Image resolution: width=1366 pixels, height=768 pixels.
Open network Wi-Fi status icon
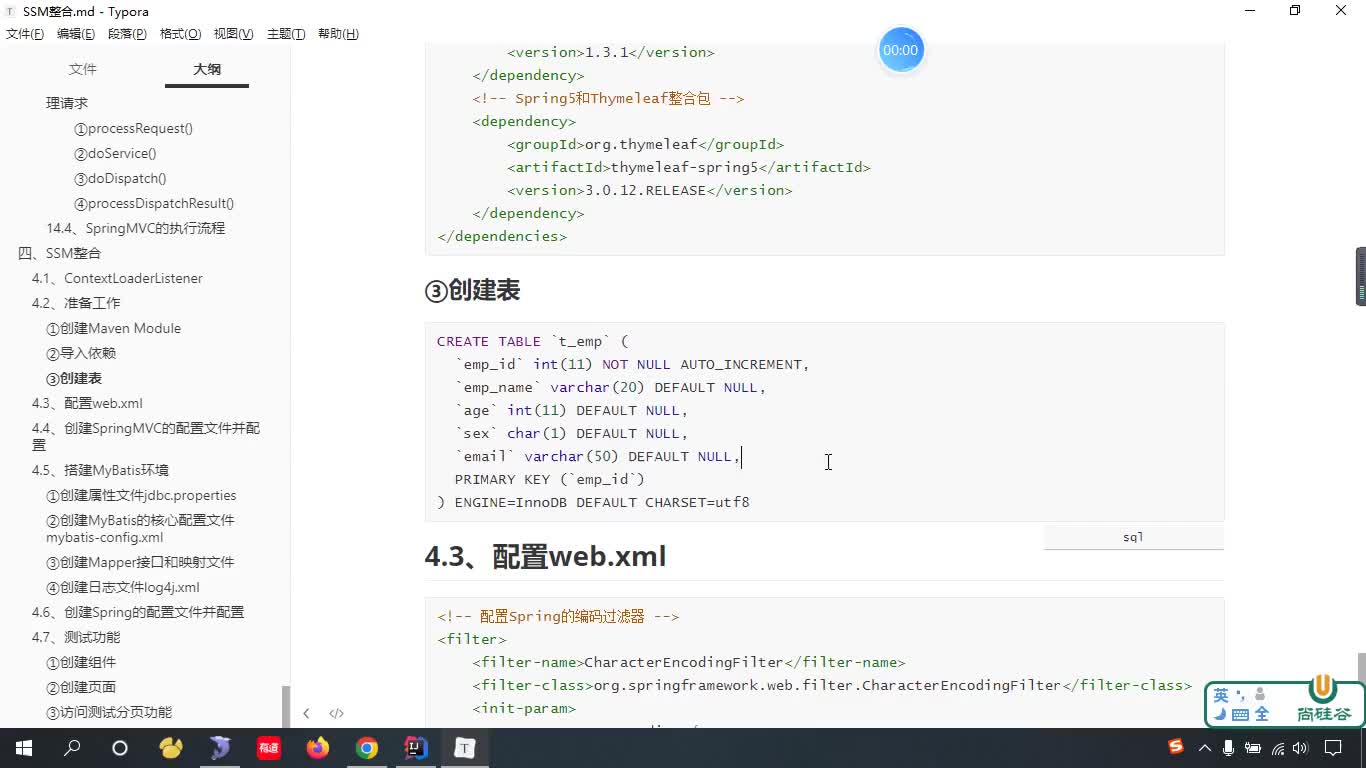(x=1277, y=748)
